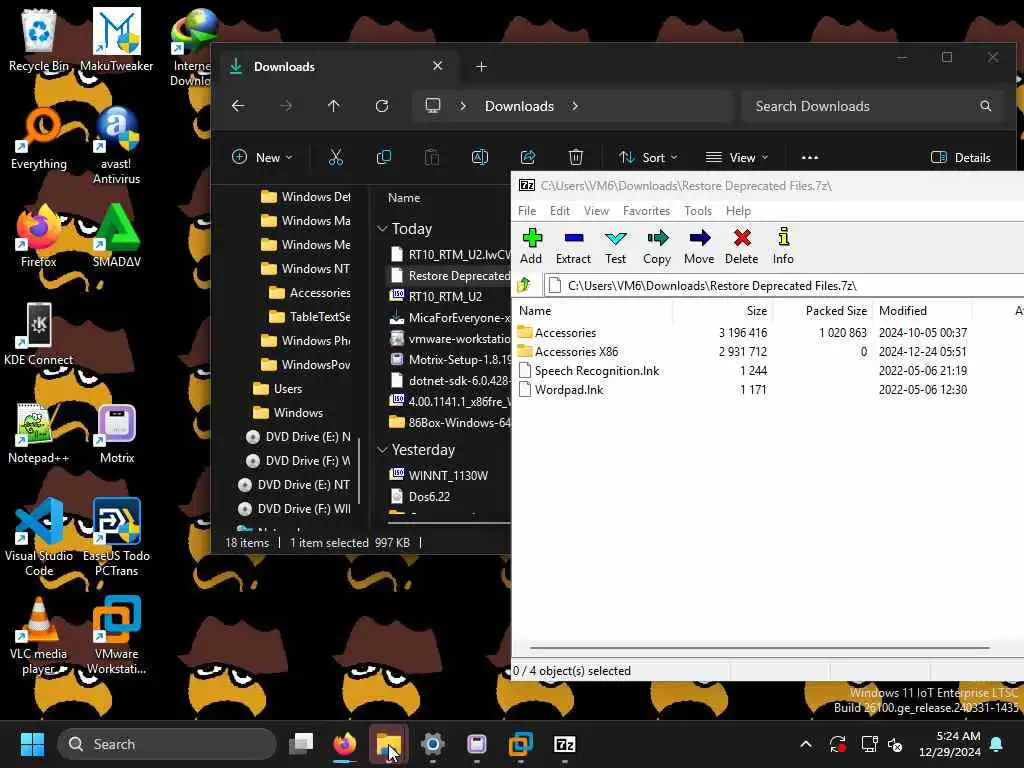Viewport: 1024px width, 768px height.
Task: Expand the chevron after Downloads breadcrumb
Action: [x=575, y=106]
